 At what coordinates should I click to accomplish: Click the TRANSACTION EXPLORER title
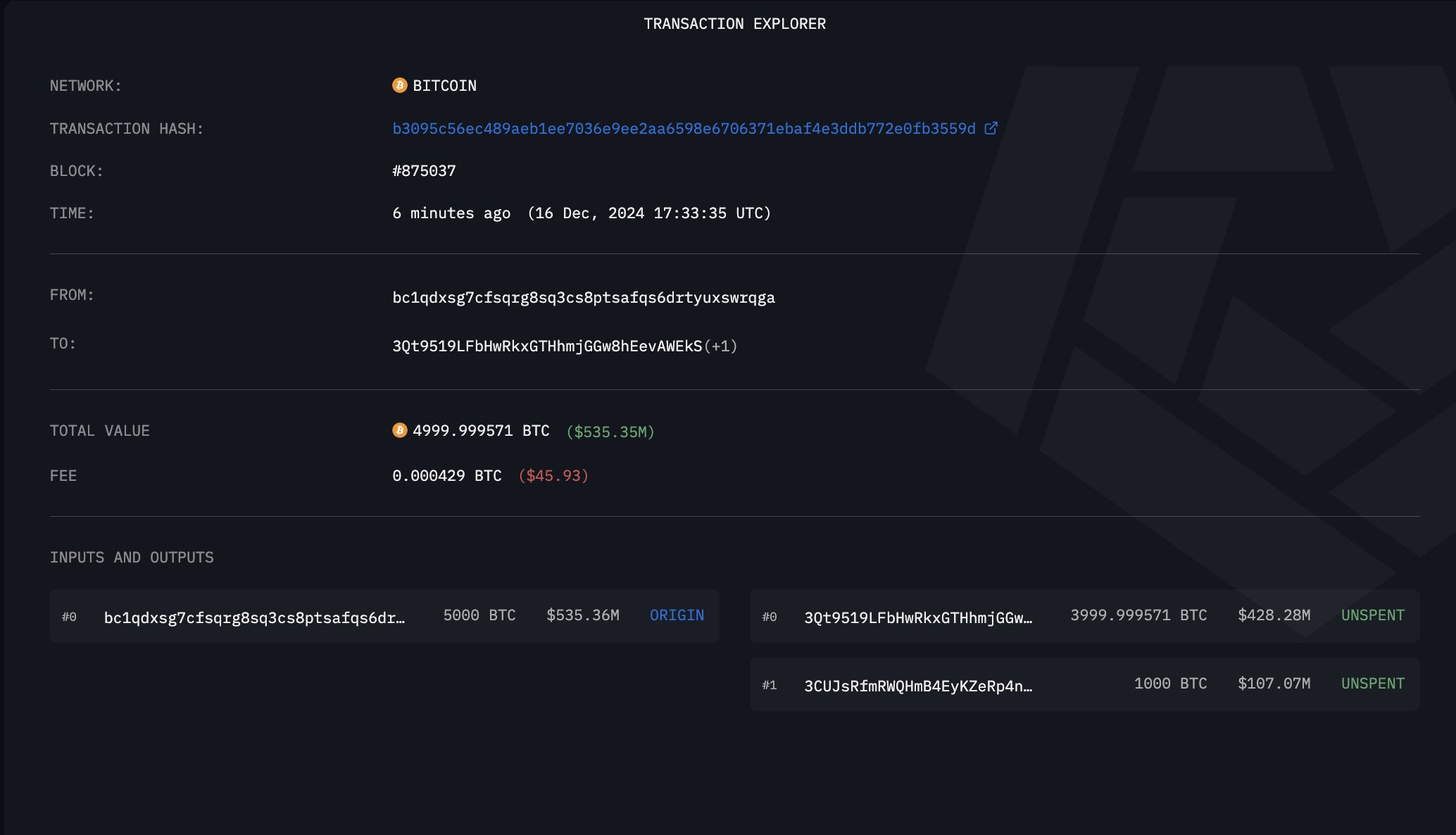pos(734,24)
